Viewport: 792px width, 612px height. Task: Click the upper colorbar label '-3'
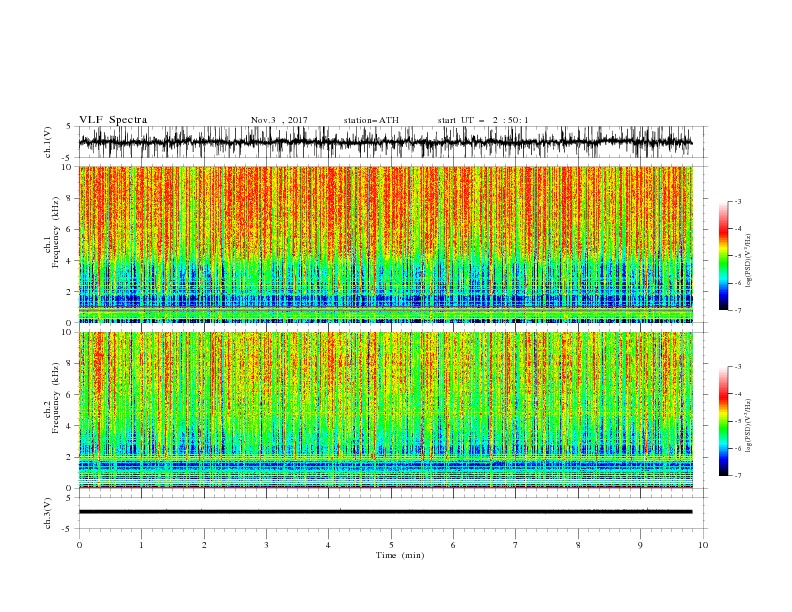[x=738, y=201]
